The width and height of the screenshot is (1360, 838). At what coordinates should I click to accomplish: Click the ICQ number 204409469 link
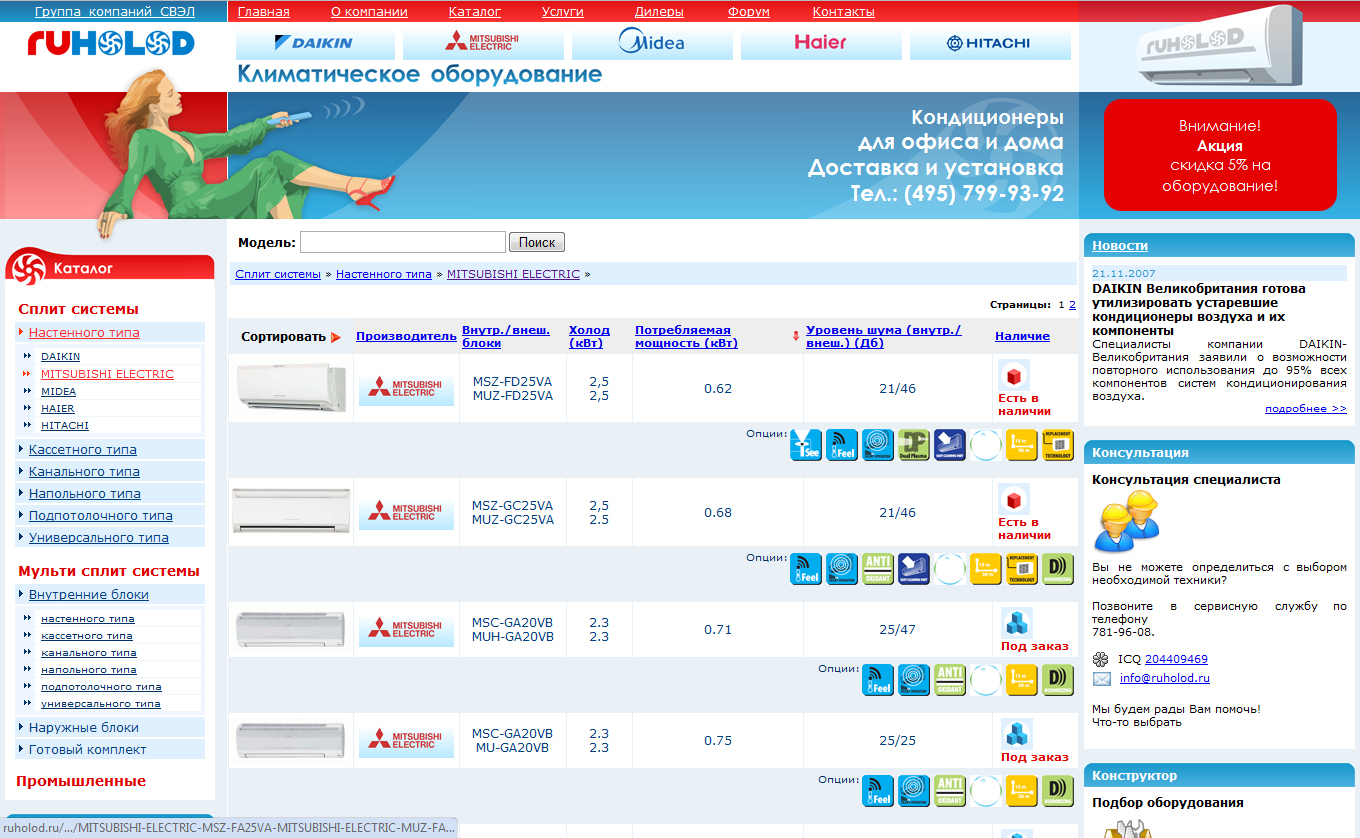coord(1176,660)
